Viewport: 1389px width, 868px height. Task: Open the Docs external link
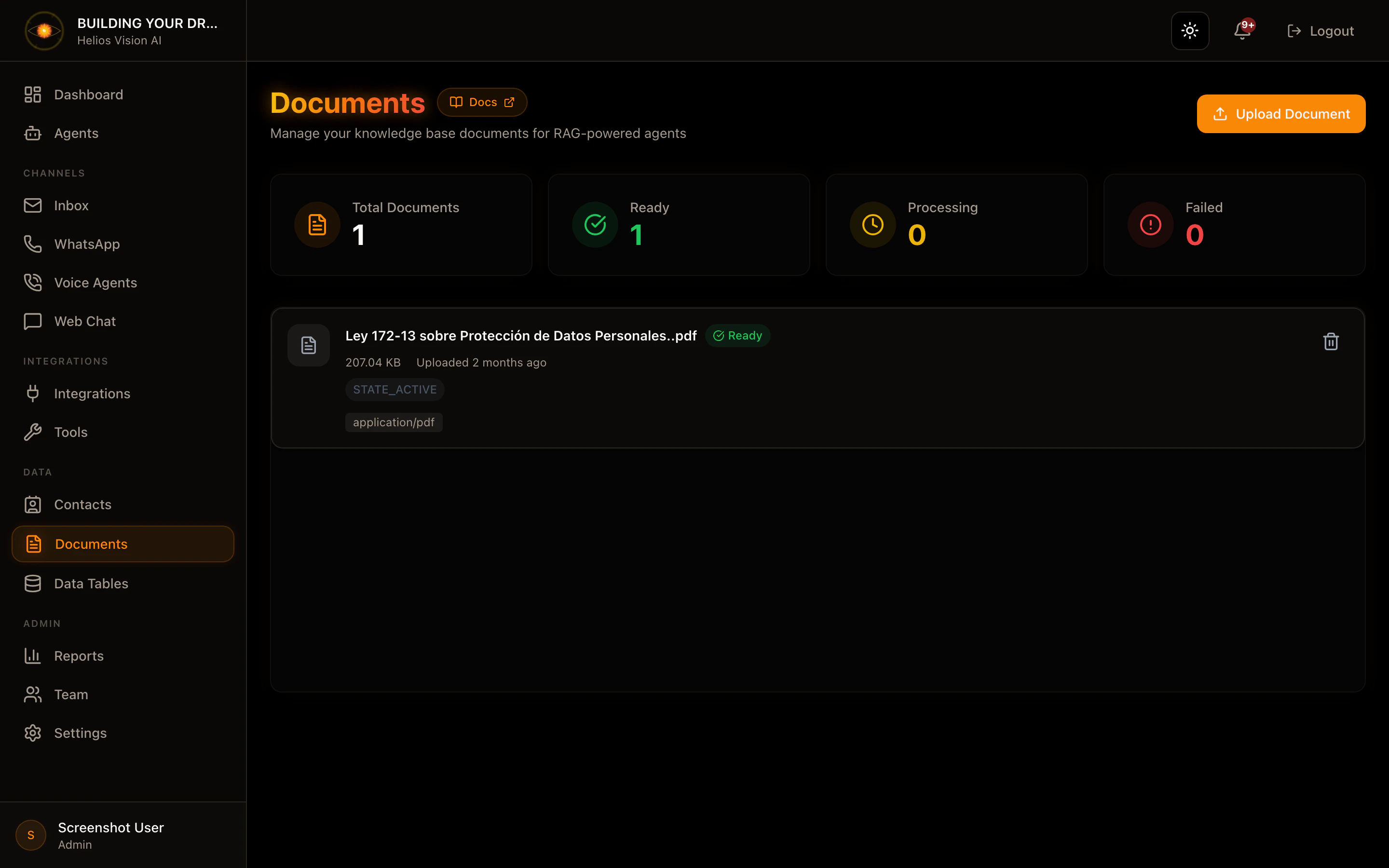point(481,102)
